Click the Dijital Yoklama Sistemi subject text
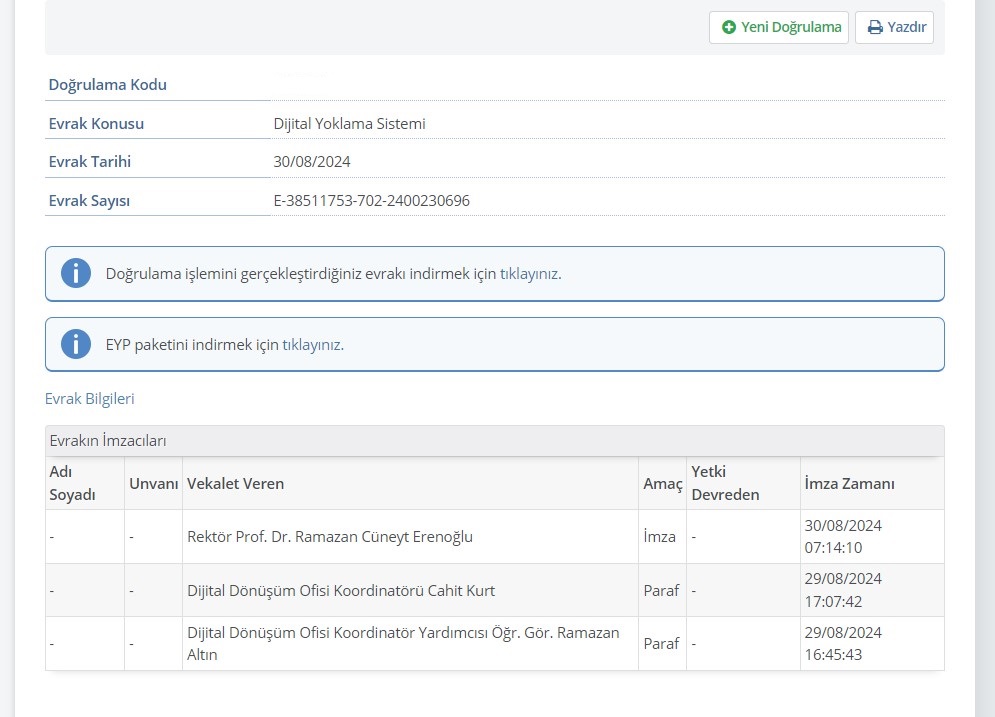The height and width of the screenshot is (717, 995). pyautogui.click(x=350, y=124)
